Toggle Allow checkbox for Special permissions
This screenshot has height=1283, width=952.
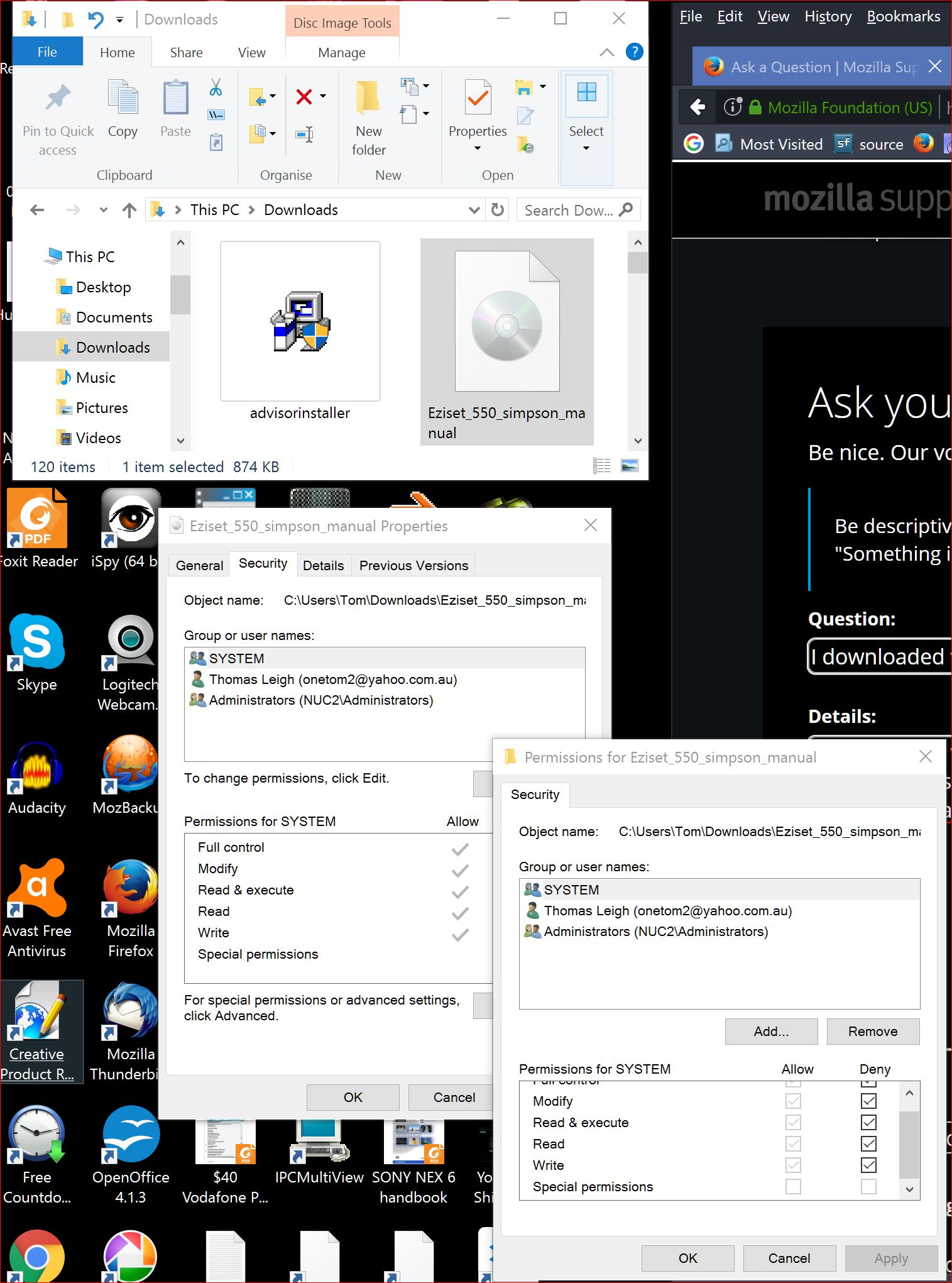click(x=793, y=1186)
